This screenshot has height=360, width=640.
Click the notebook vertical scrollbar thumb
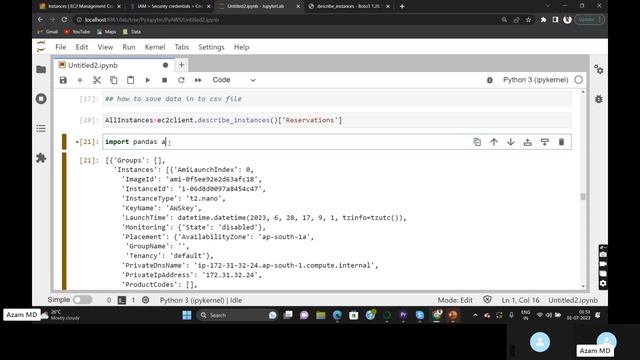point(583,197)
